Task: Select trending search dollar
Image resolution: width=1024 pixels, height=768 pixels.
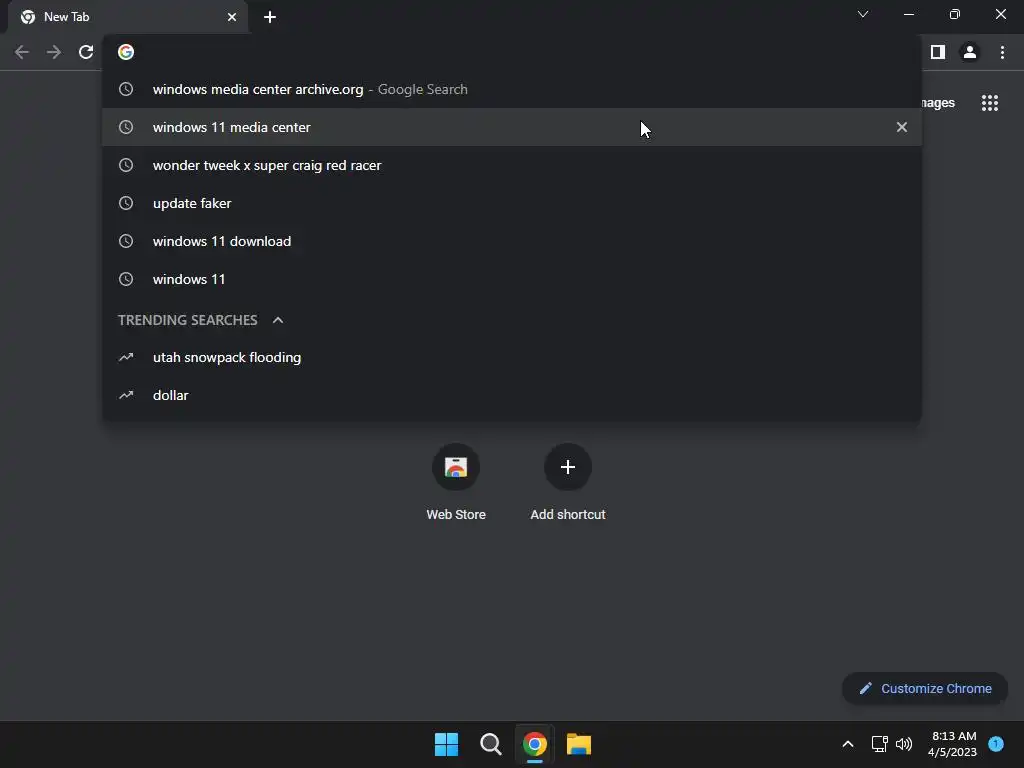Action: 512,395
